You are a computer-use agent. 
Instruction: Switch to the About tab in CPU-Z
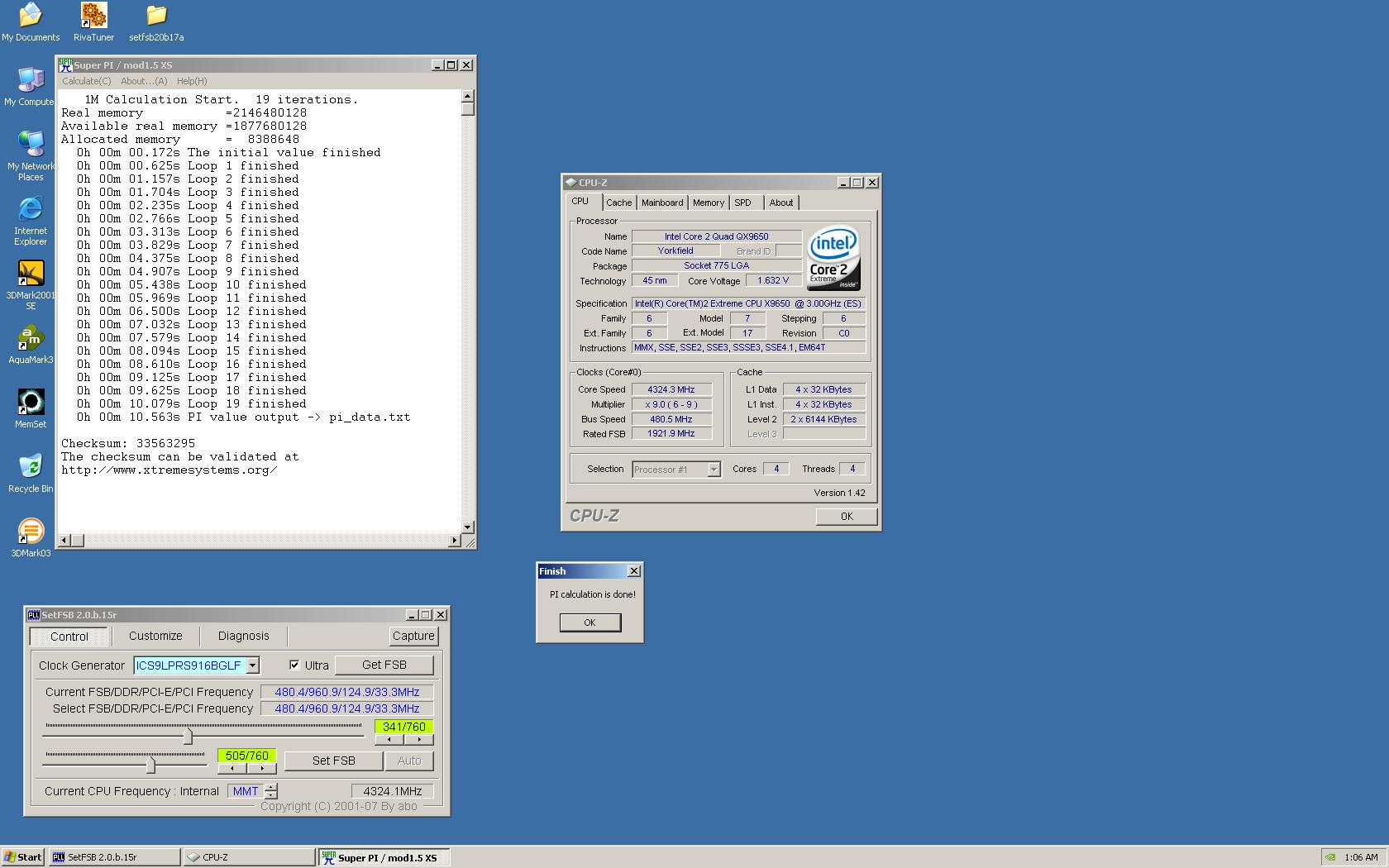781,203
